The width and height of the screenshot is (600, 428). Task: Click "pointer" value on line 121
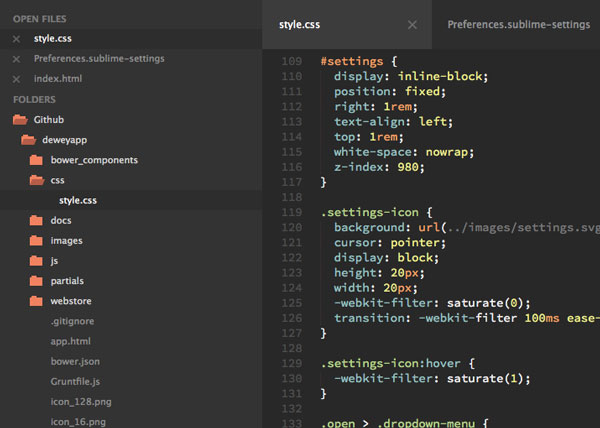415,243
